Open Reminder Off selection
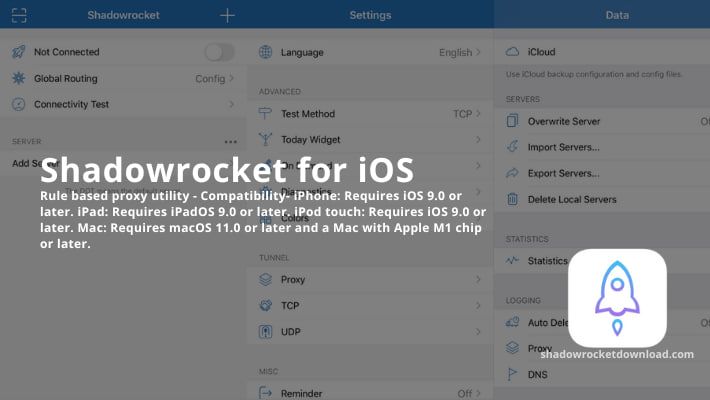710x400 pixels. pyautogui.click(x=469, y=393)
